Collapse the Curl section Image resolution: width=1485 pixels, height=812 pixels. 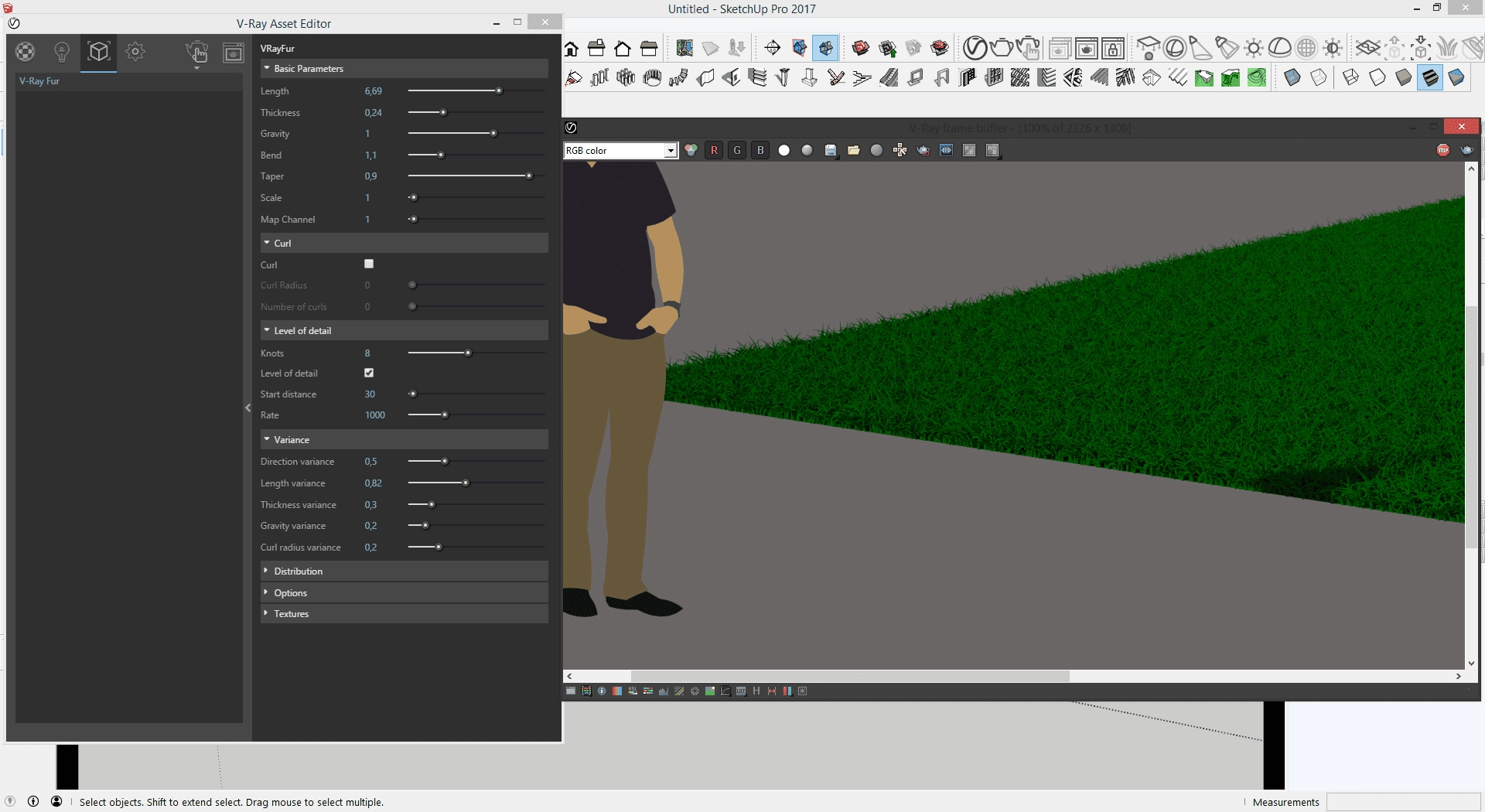click(404, 243)
